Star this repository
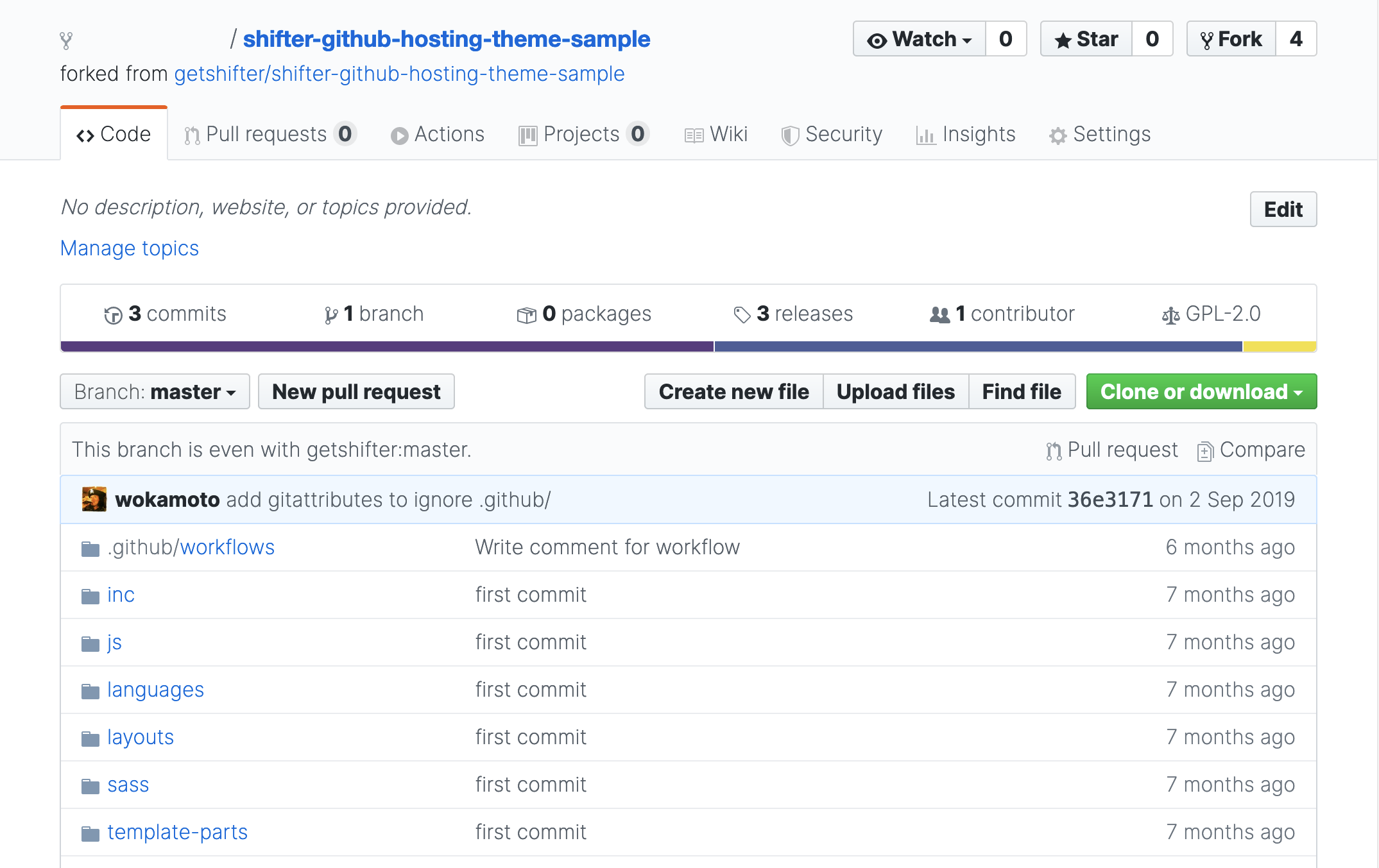This screenshot has height=868, width=1379. pyautogui.click(x=1086, y=39)
